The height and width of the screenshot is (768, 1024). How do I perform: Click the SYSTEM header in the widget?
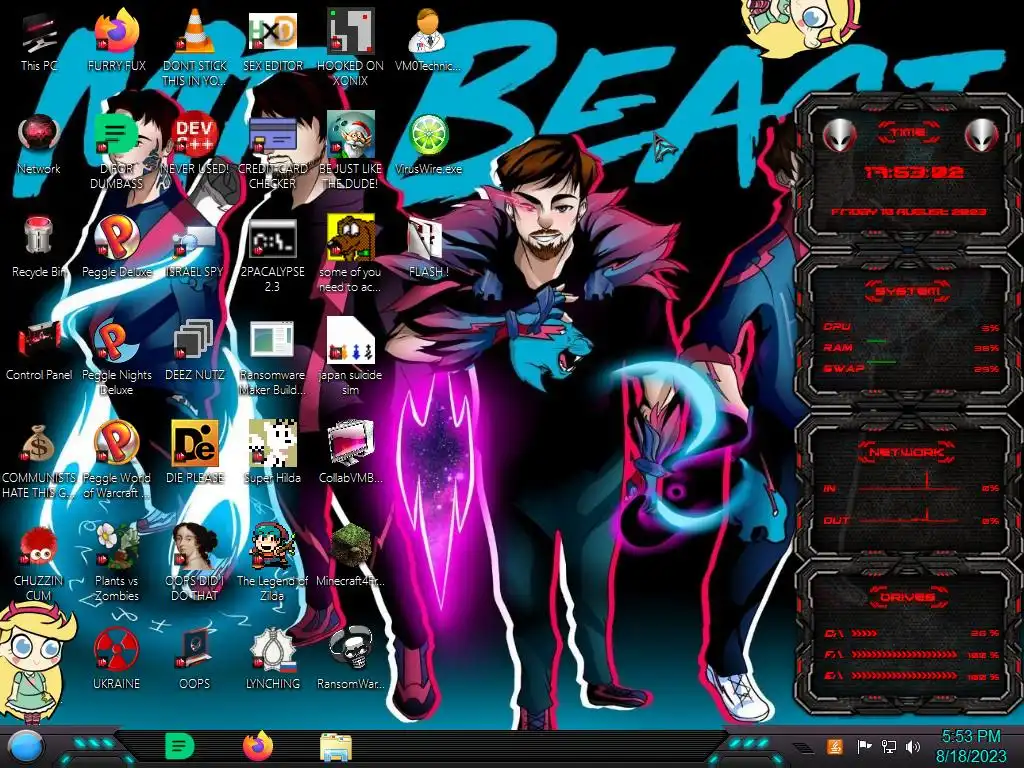point(907,291)
